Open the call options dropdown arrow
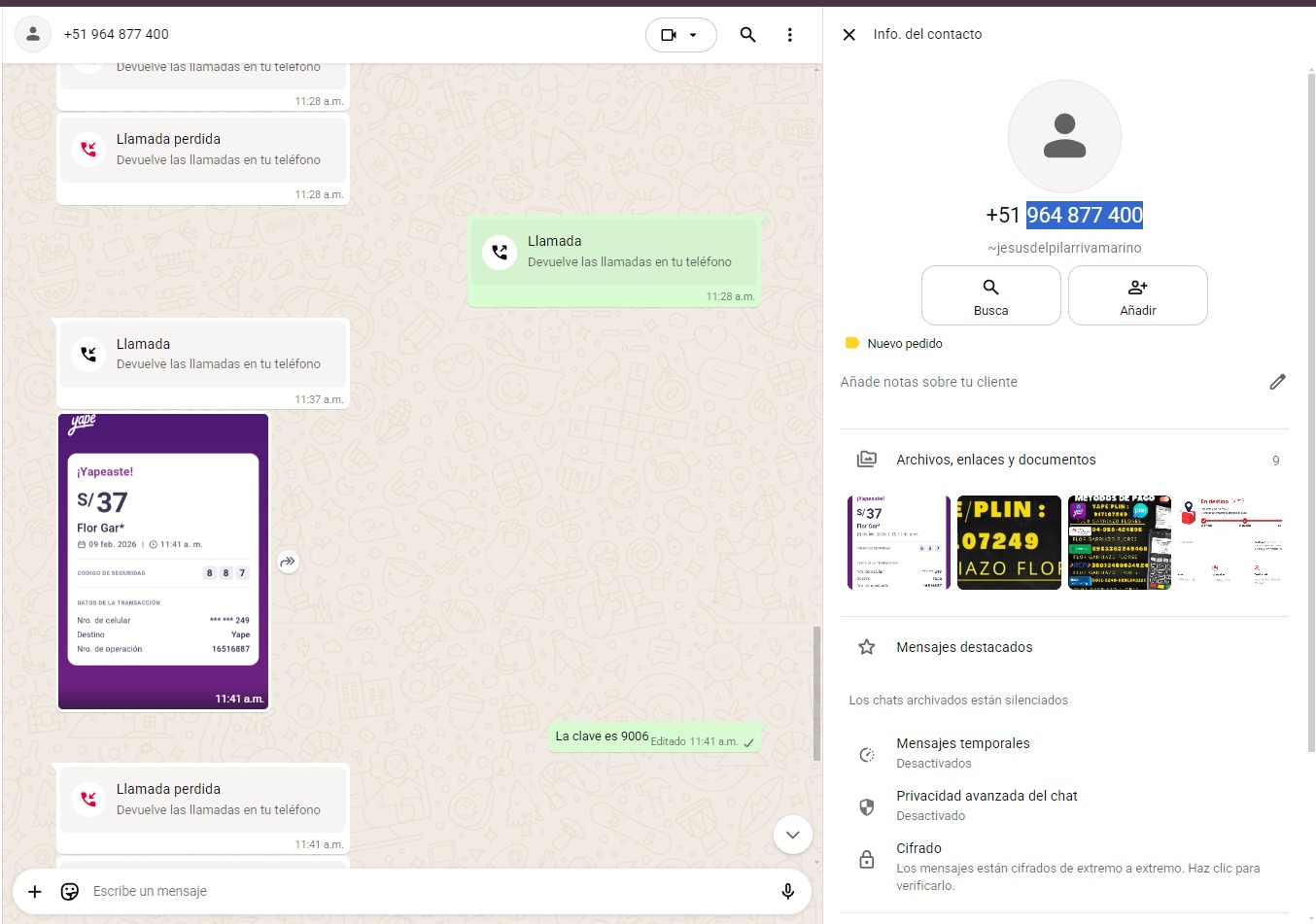Viewport: 1316px width, 924px height. click(x=694, y=35)
